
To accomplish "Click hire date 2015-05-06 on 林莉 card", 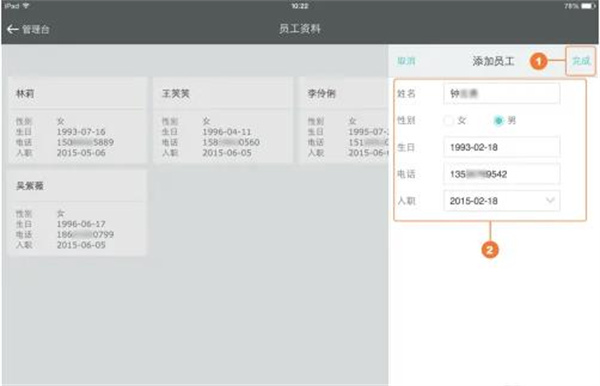I will coord(81,153).
